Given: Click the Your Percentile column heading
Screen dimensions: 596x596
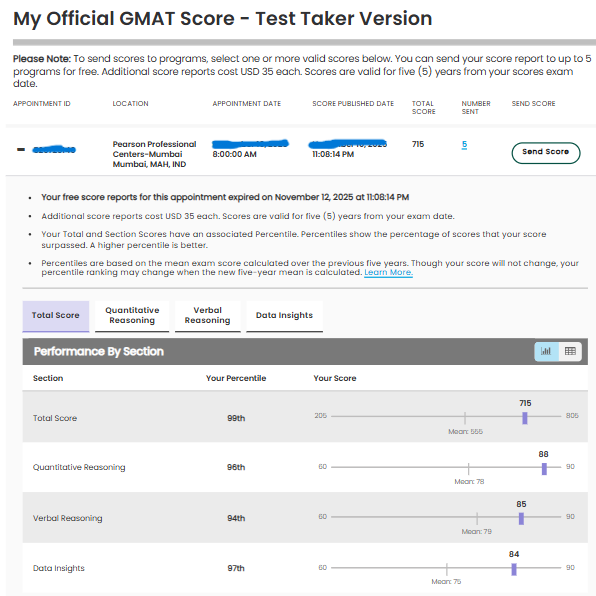Looking at the screenshot, I should (236, 378).
